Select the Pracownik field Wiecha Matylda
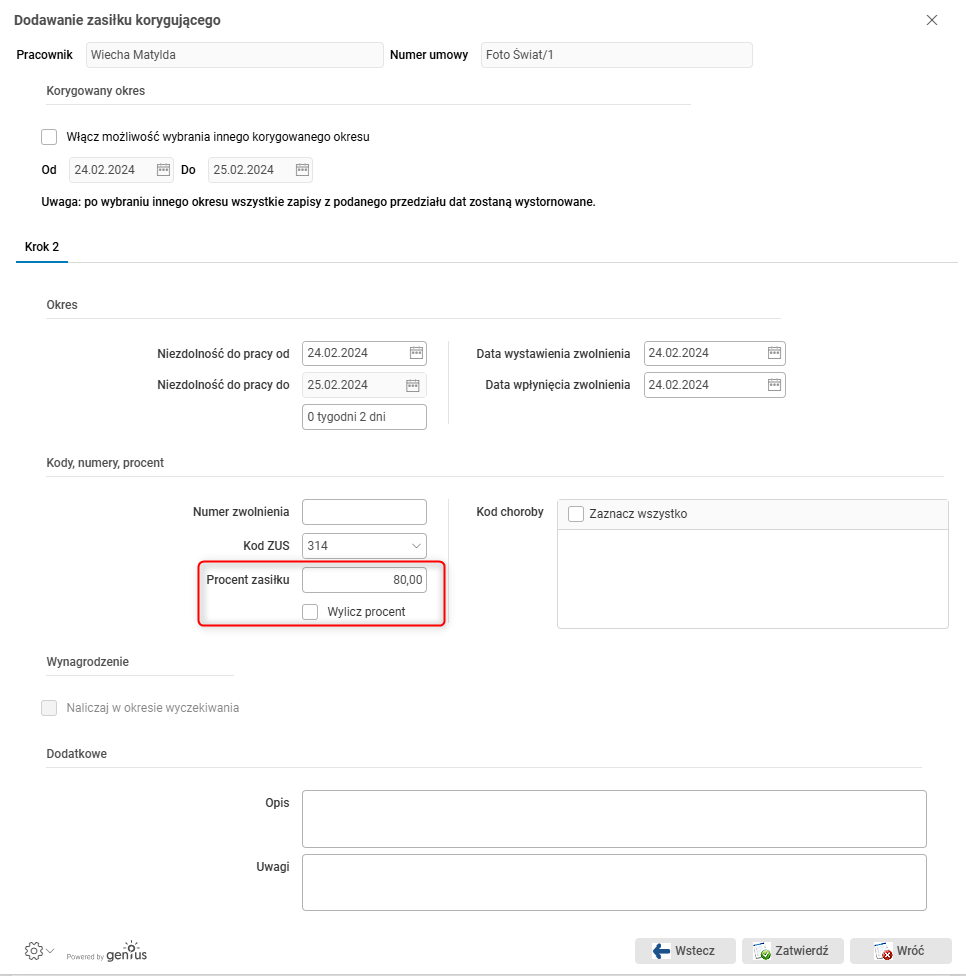 tap(235, 55)
